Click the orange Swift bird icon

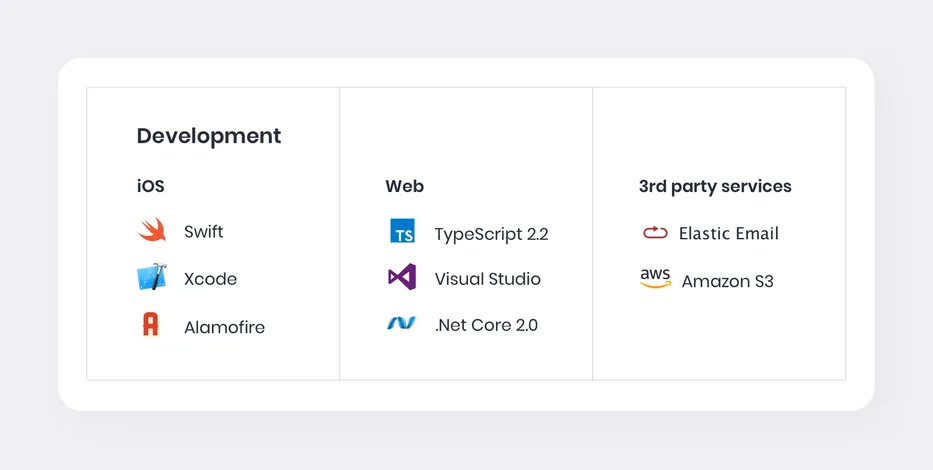coord(151,231)
